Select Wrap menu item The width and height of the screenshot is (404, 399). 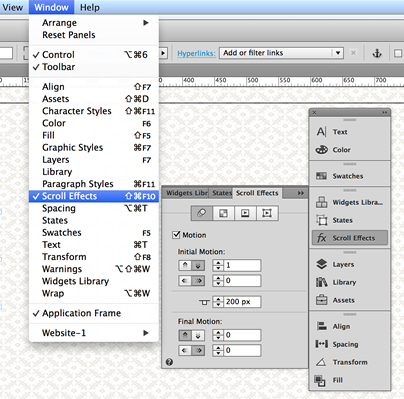click(95, 293)
